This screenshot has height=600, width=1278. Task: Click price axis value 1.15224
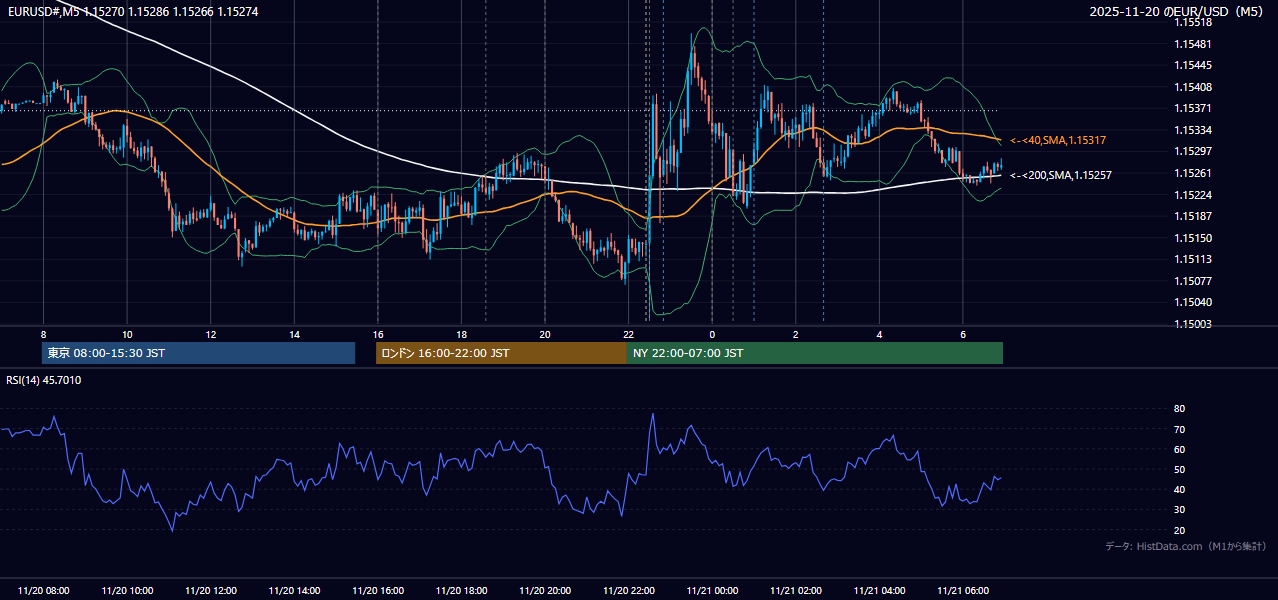(x=1193, y=194)
